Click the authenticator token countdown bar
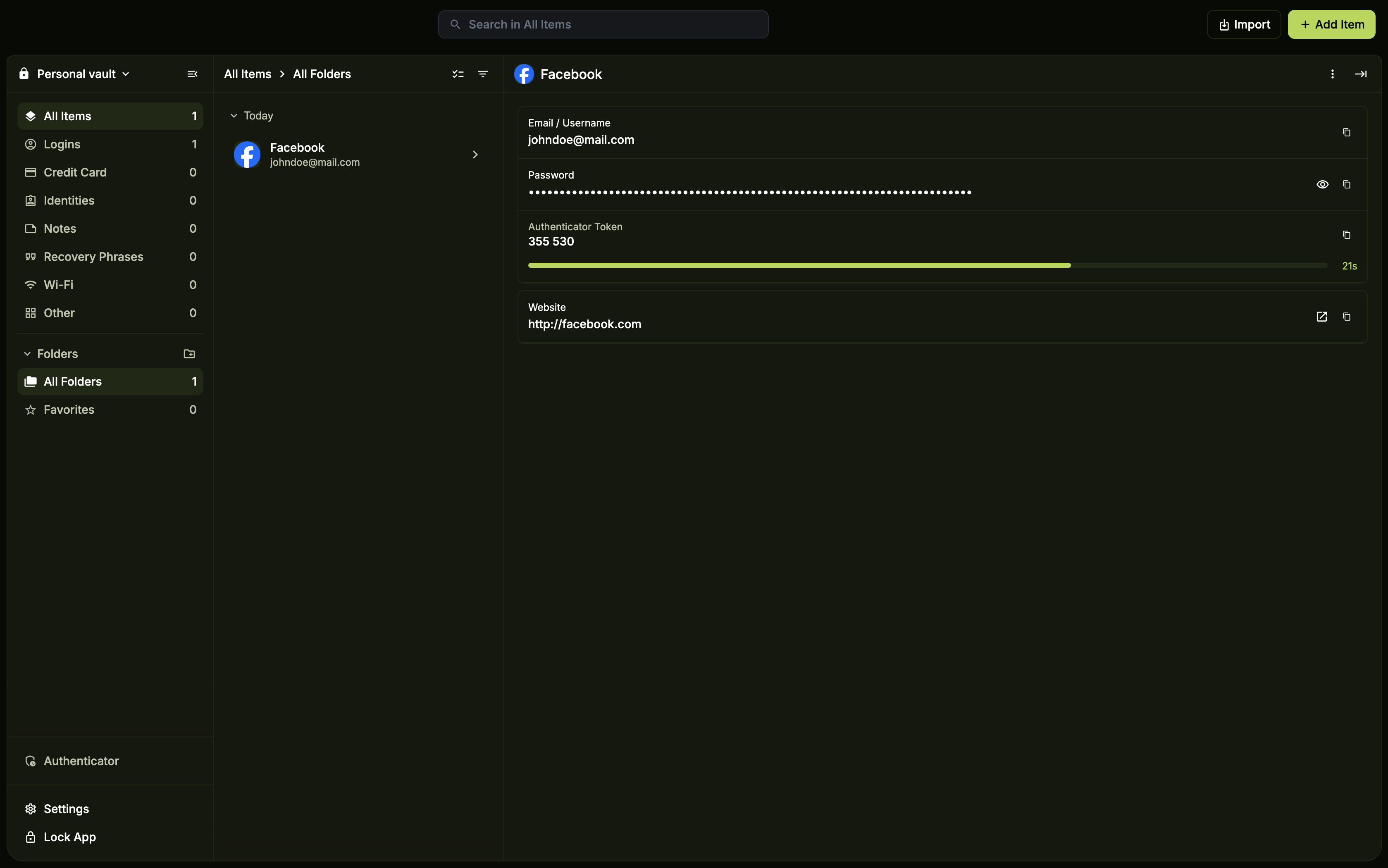Screen dimensions: 1388x868 click(x=928, y=265)
